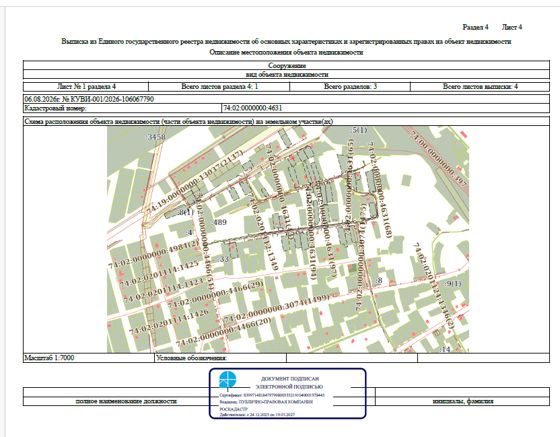This screenshot has width=560, height=437.
Task: Click the cell "Всего листов раздела 4: 1"
Action: [219, 86]
